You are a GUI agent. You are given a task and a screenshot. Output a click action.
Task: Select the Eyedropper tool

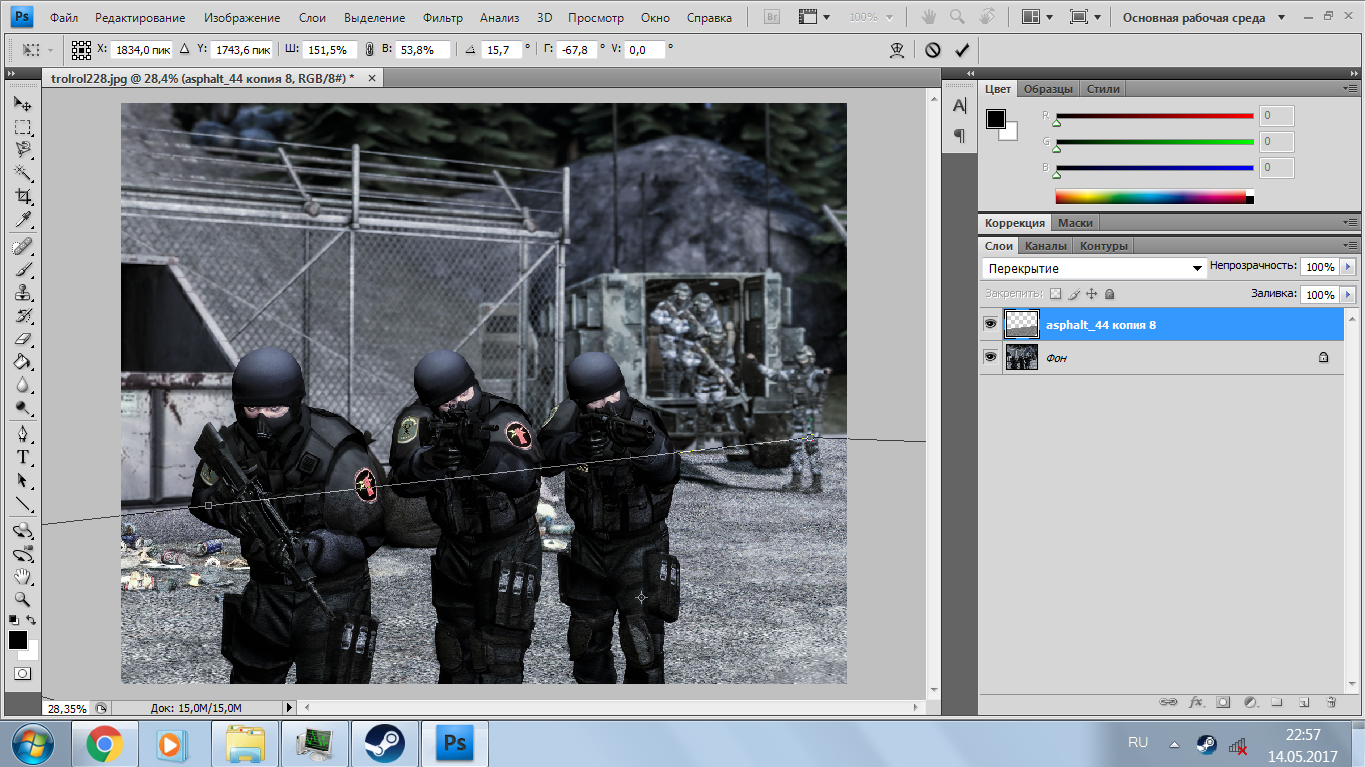(x=22, y=219)
